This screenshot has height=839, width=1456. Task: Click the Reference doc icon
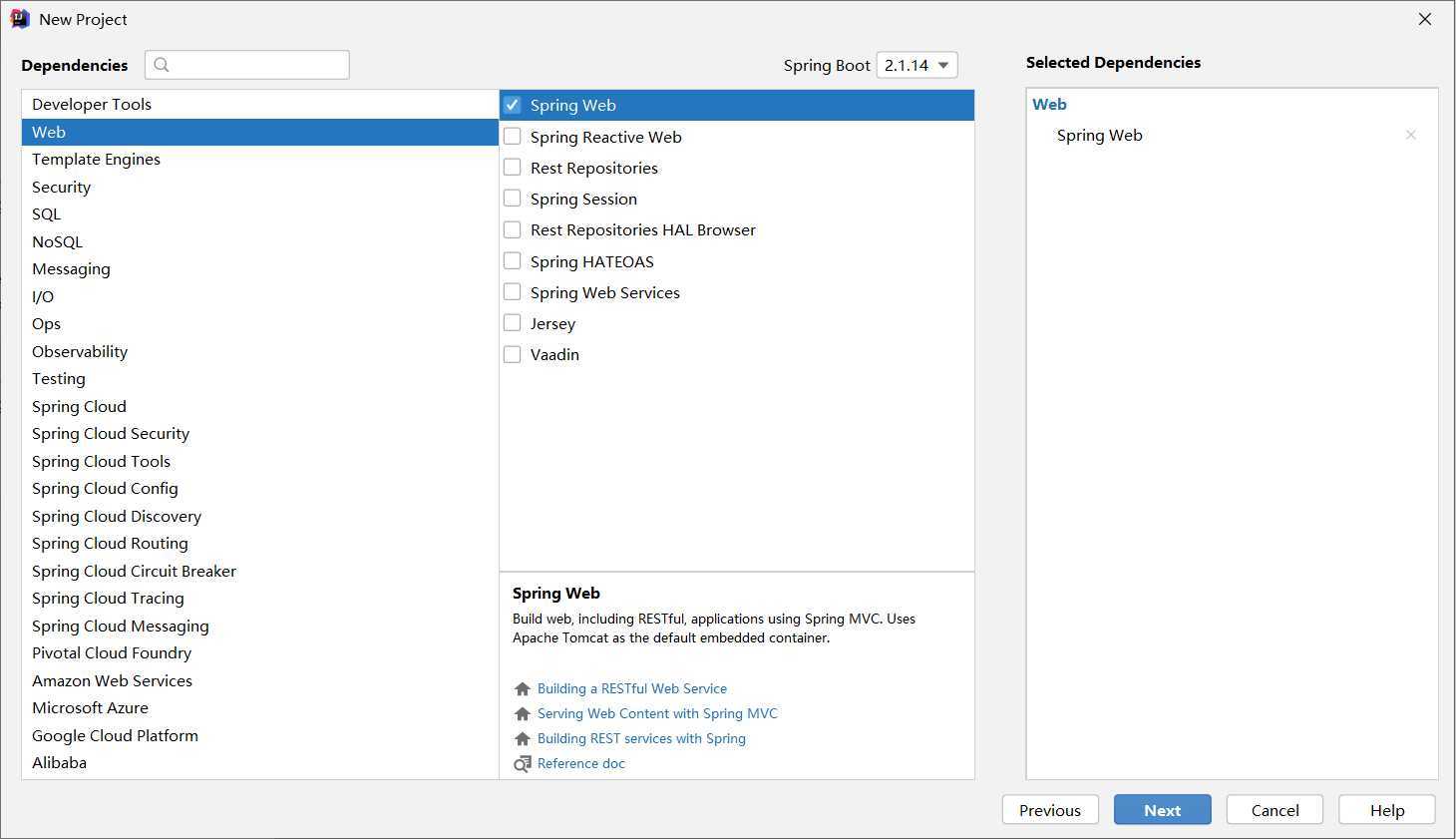tap(523, 764)
